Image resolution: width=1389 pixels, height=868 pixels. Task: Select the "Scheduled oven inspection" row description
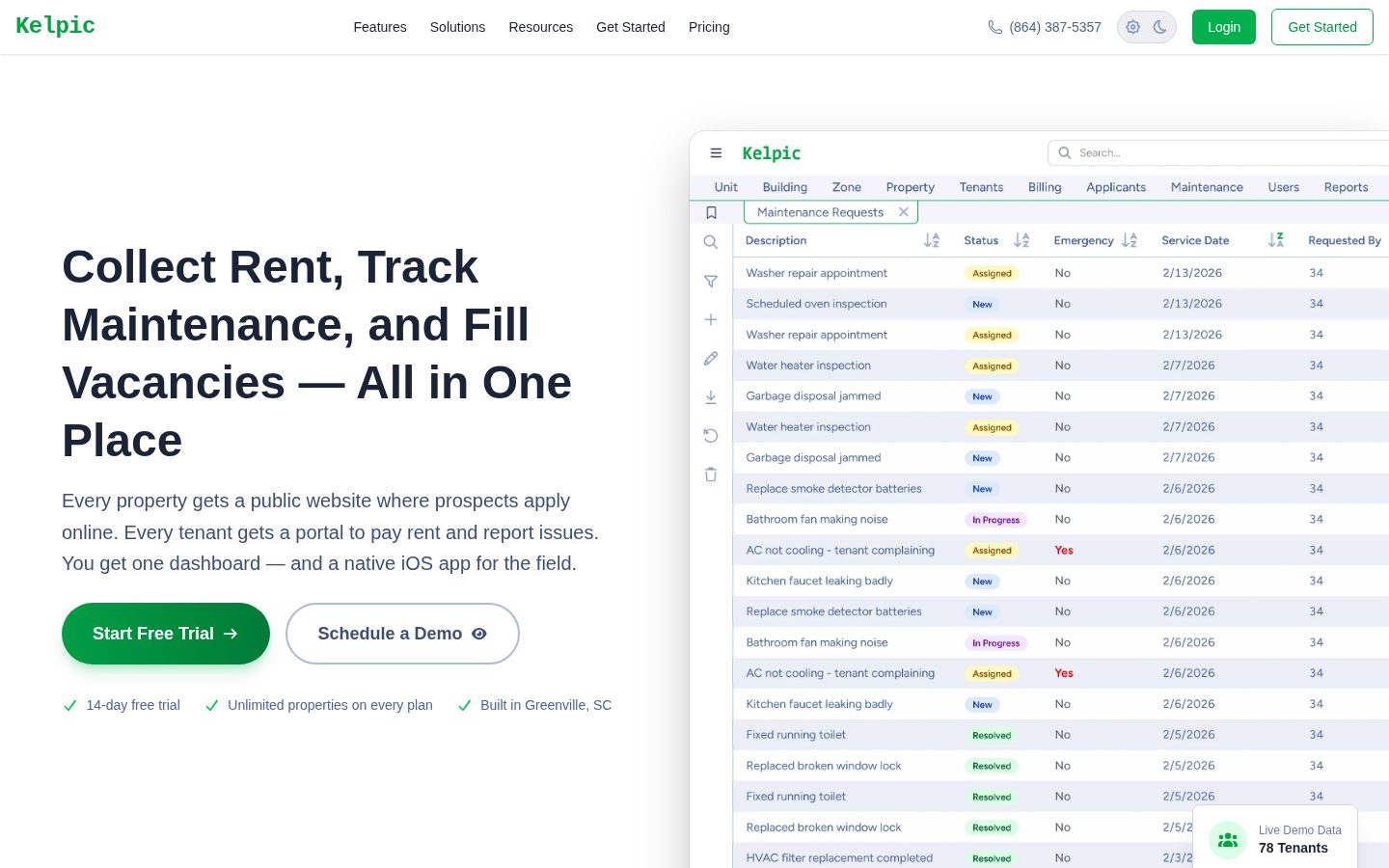816,304
